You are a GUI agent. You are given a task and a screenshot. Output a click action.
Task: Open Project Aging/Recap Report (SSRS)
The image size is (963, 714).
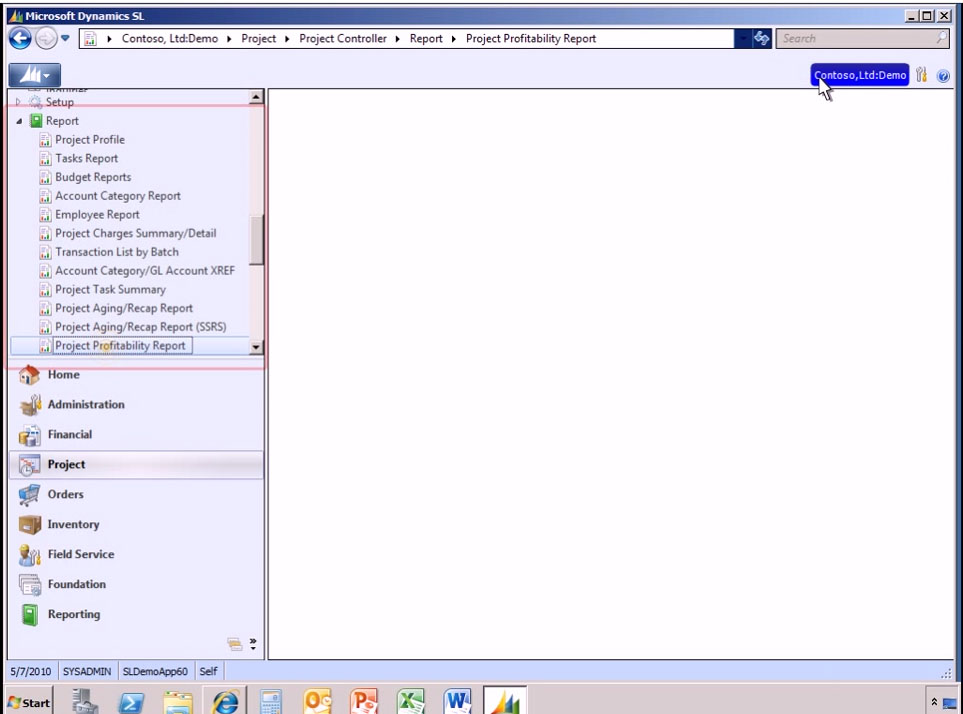pos(141,327)
